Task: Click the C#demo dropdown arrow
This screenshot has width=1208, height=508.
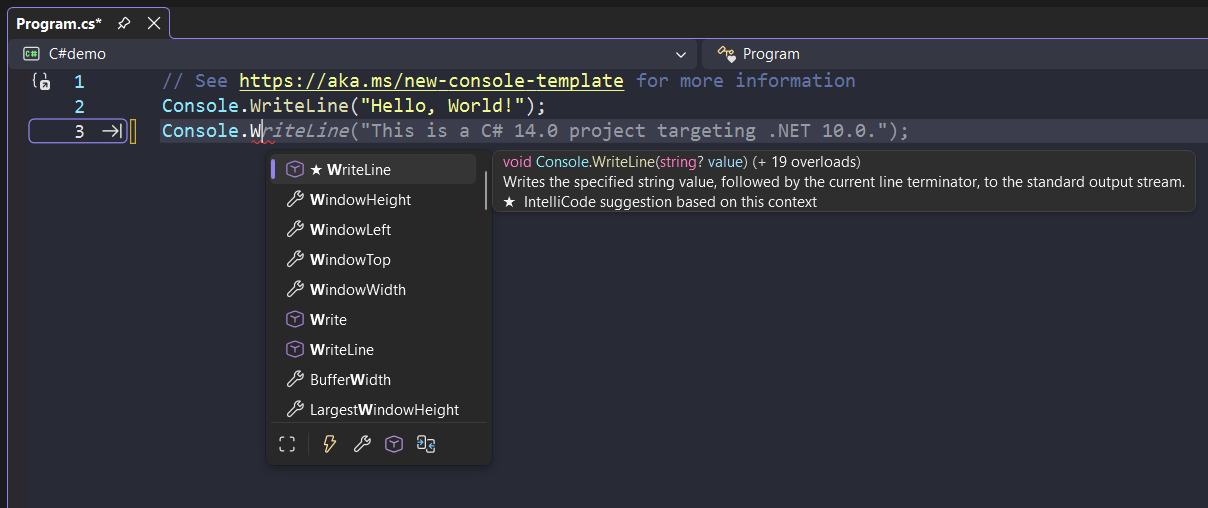Action: (681, 54)
